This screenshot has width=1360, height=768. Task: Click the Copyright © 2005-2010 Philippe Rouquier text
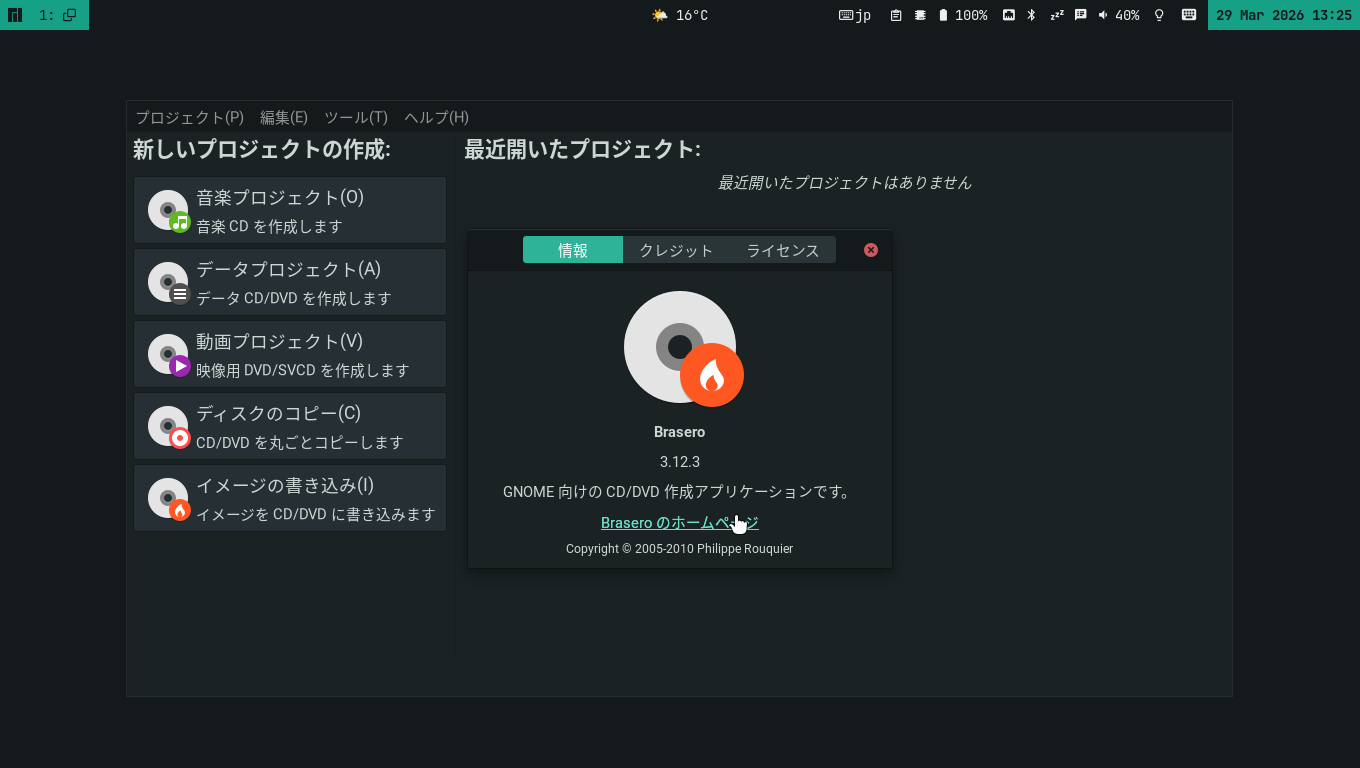click(x=680, y=549)
